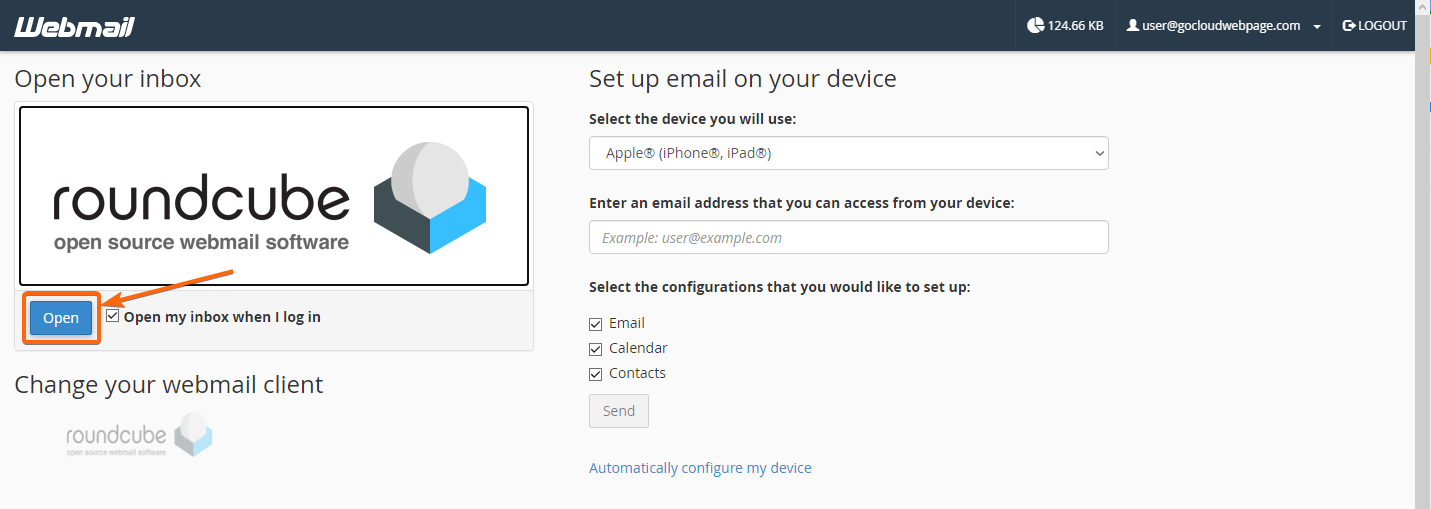
Task: Click the Webmail logo in header
Action: tap(74, 26)
